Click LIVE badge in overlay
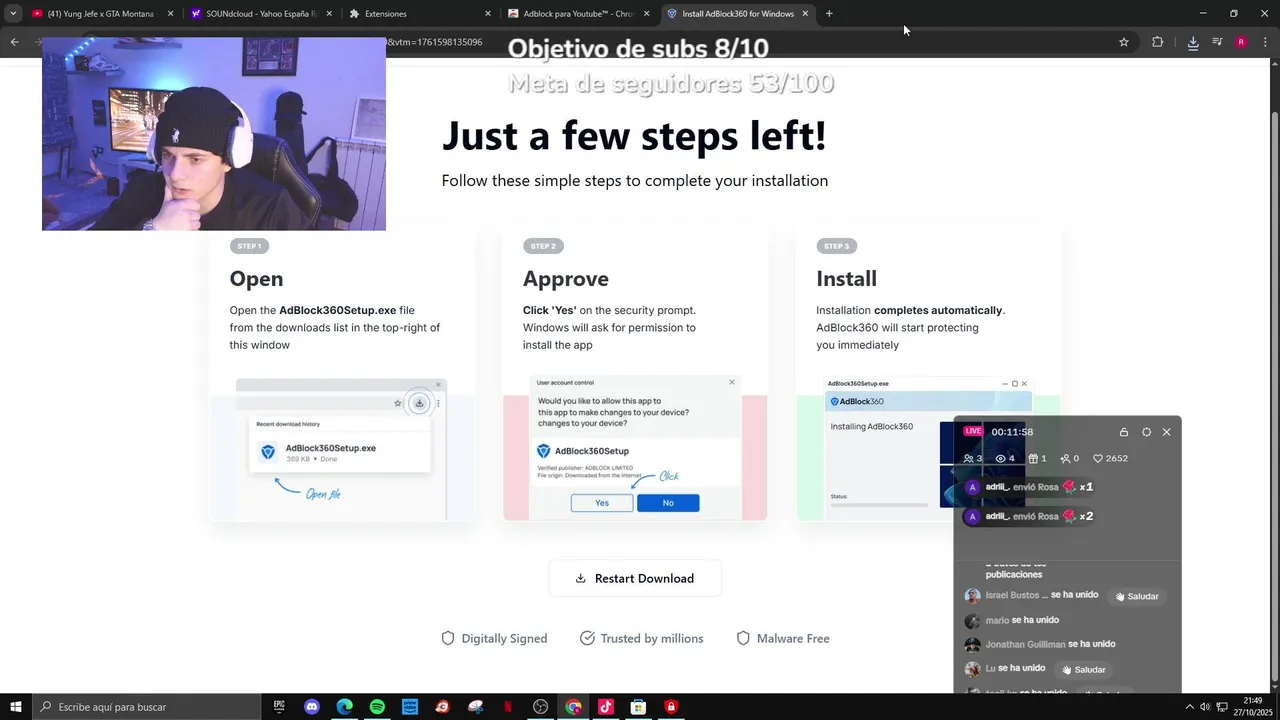 tap(972, 431)
